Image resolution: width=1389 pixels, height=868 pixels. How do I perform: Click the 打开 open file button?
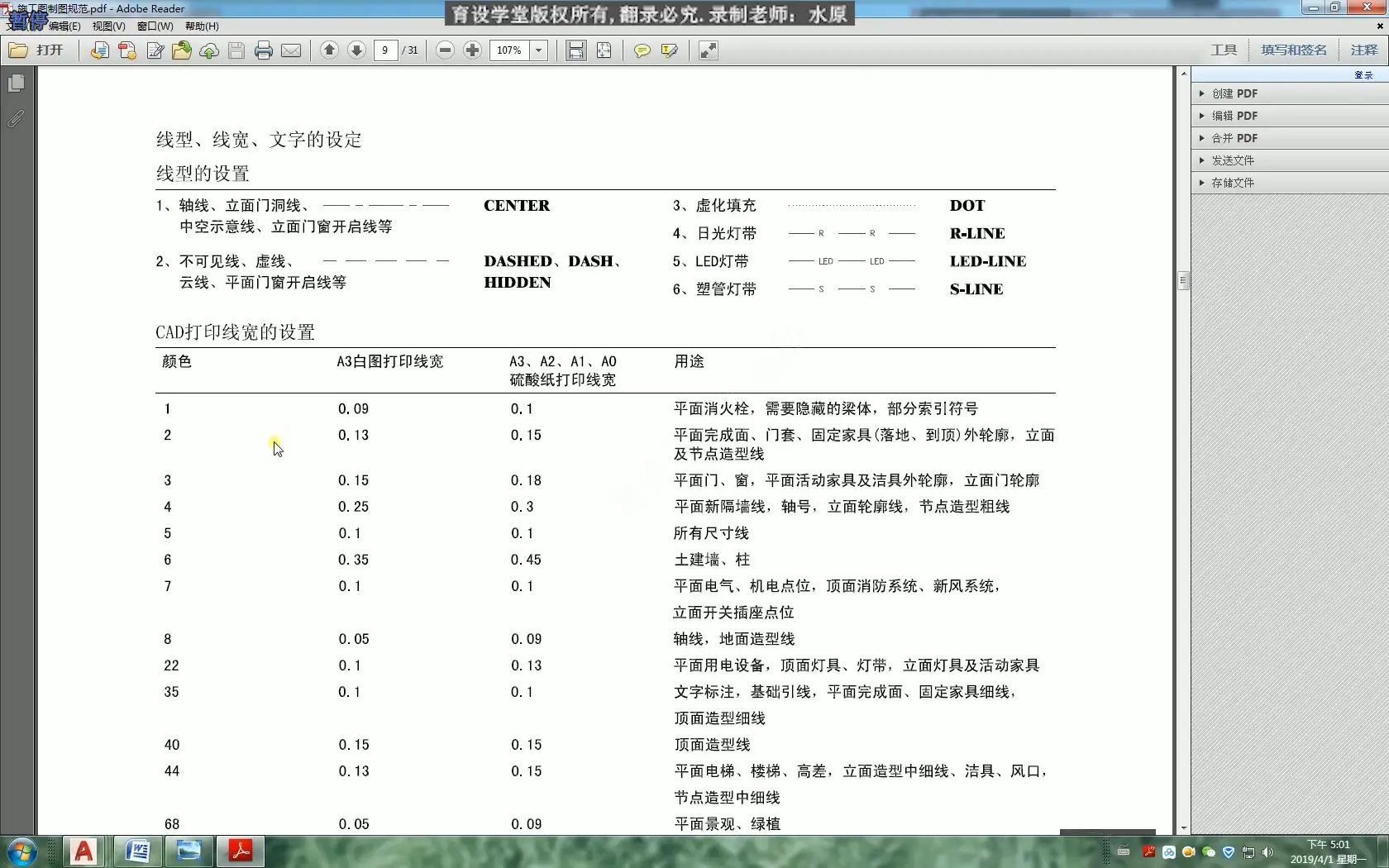[37, 50]
